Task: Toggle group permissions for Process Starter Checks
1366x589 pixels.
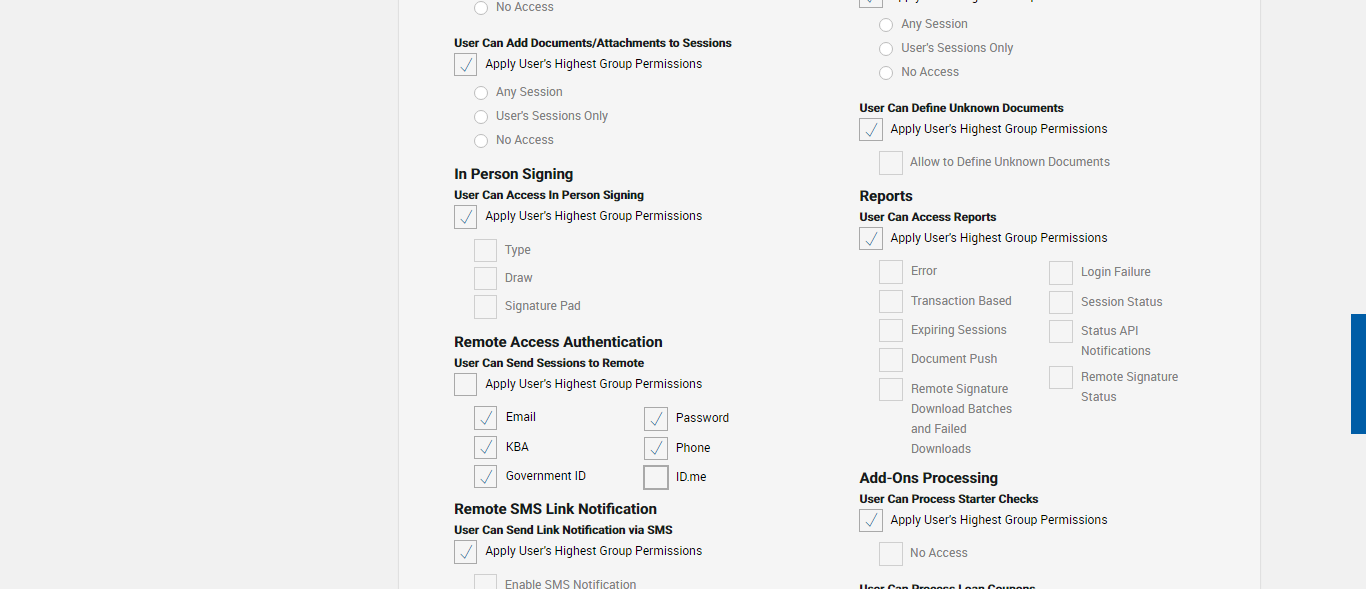Action: point(871,521)
